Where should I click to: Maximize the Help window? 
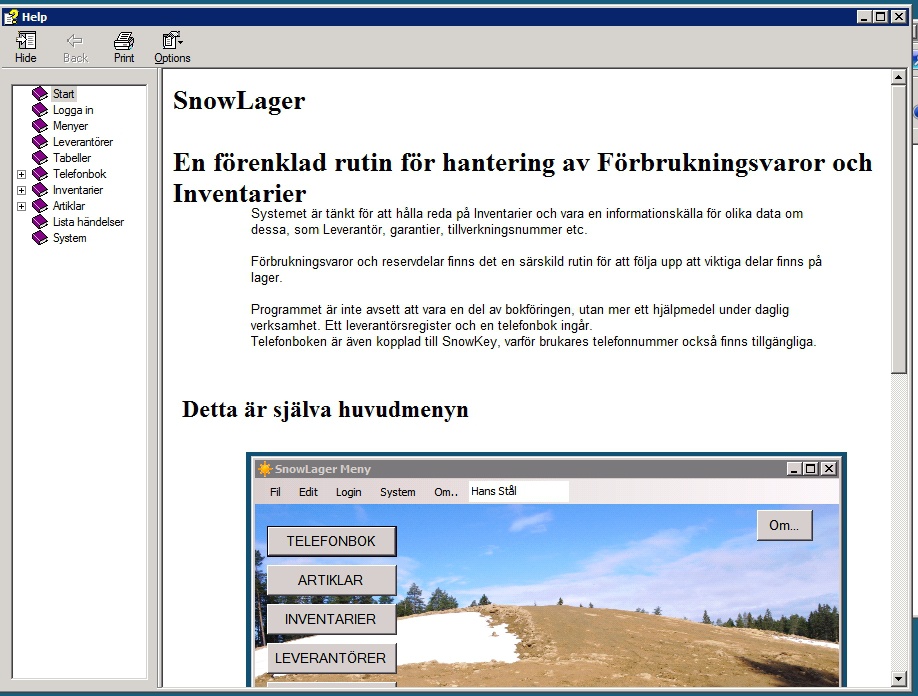(881, 17)
